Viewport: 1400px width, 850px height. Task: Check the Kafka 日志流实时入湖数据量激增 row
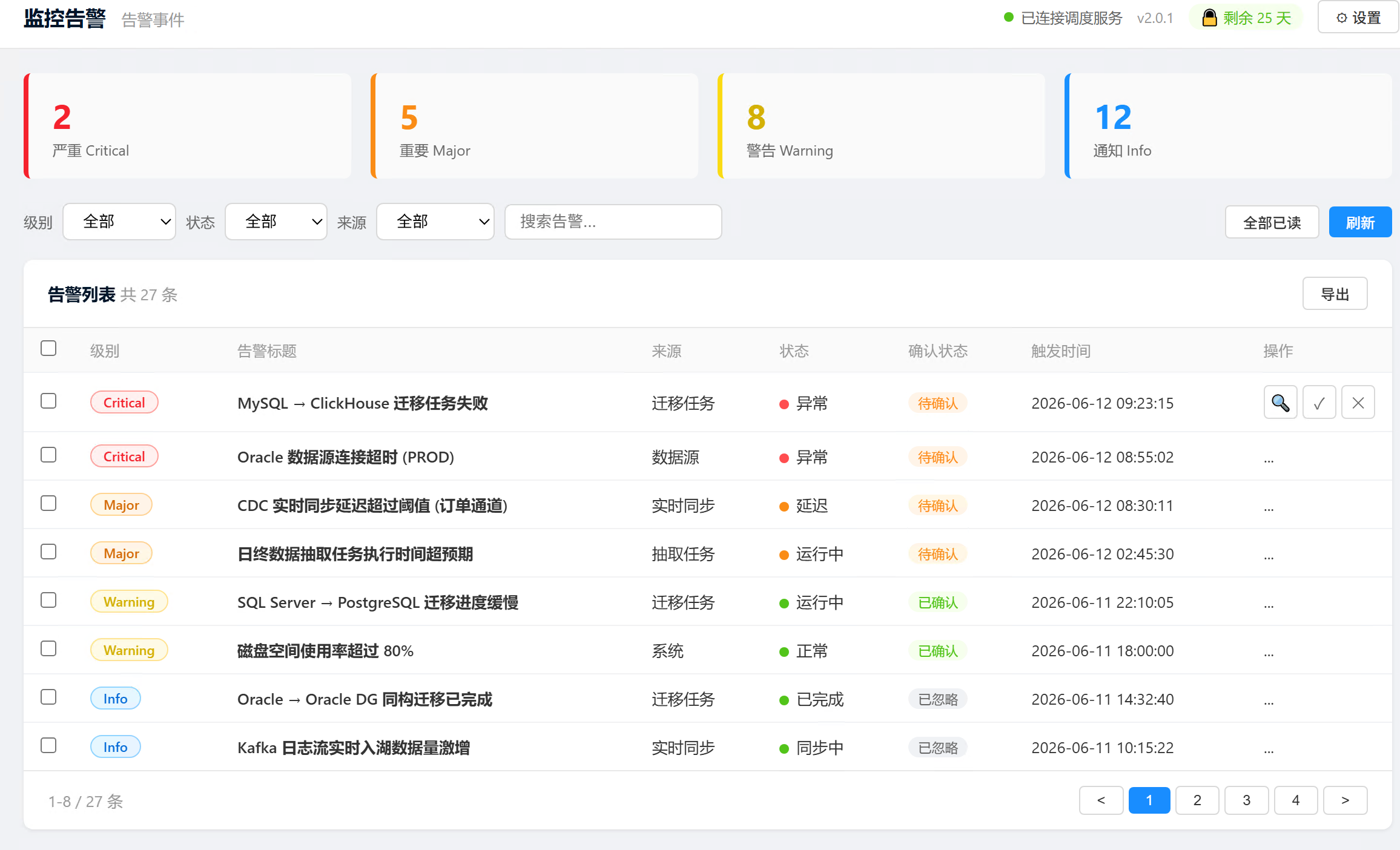pos(48,745)
